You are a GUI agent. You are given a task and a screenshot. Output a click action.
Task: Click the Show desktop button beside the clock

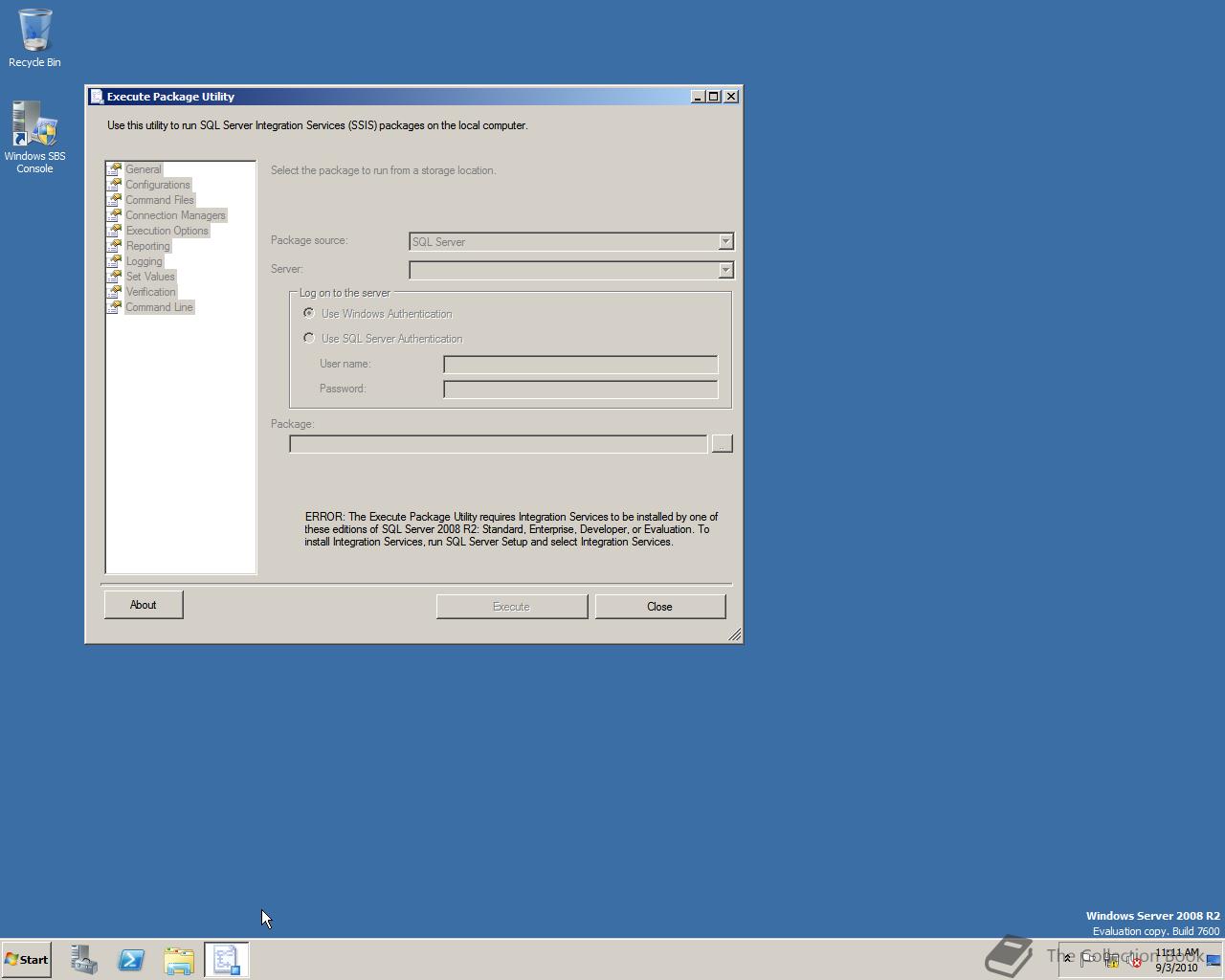point(1214,960)
